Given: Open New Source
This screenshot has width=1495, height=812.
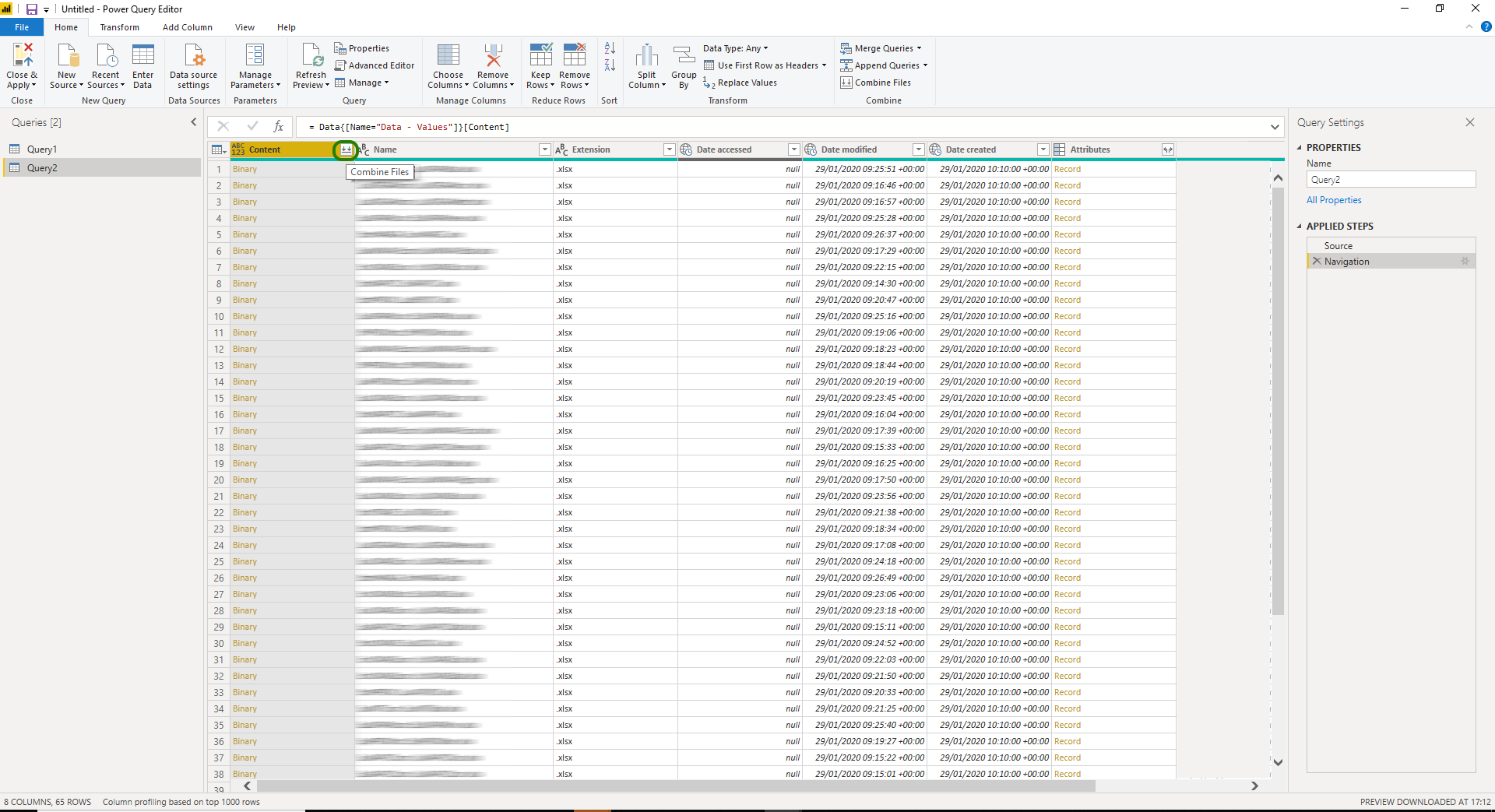Looking at the screenshot, I should pos(67,66).
